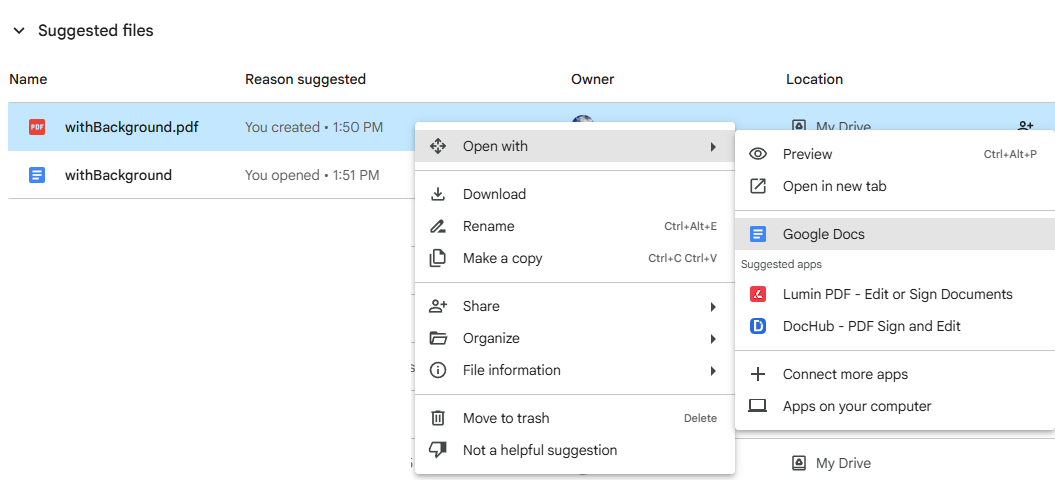
Task: Click the Reason suggested column header
Action: click(305, 79)
